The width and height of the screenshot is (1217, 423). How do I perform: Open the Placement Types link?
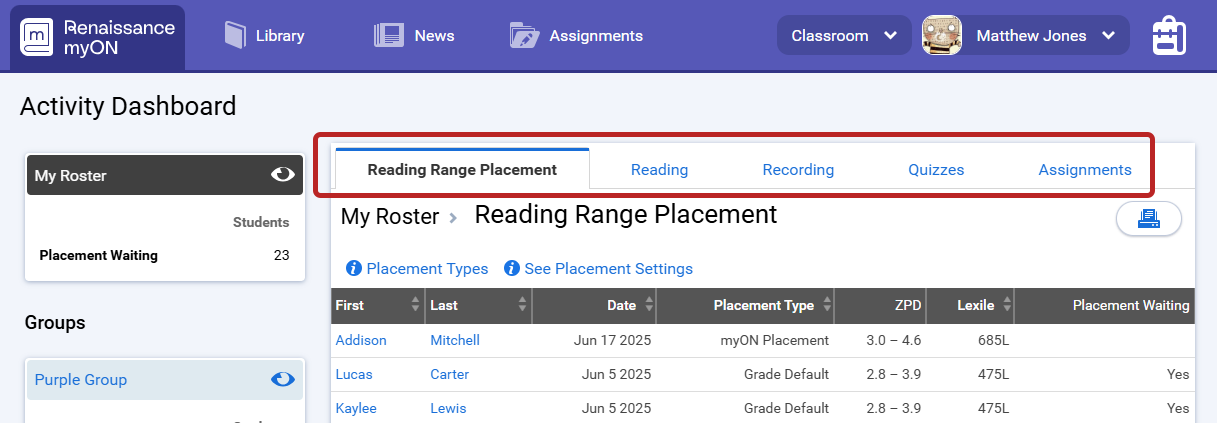(427, 268)
